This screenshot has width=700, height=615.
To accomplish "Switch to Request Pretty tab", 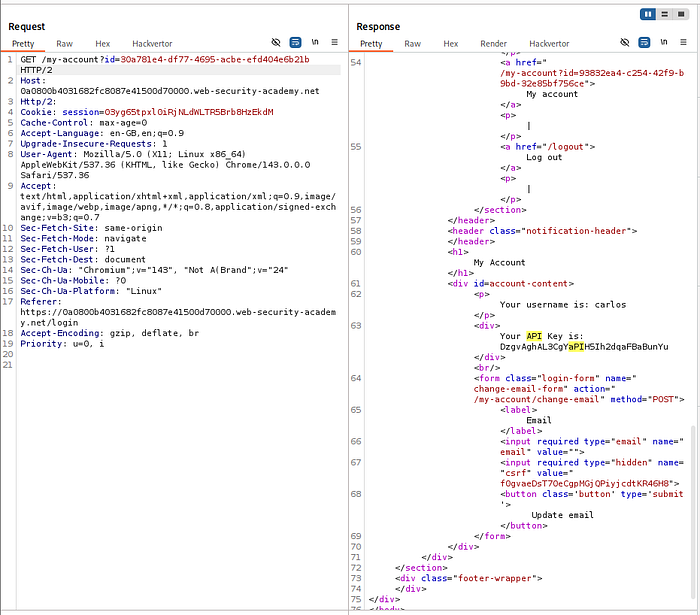I will pos(23,44).
